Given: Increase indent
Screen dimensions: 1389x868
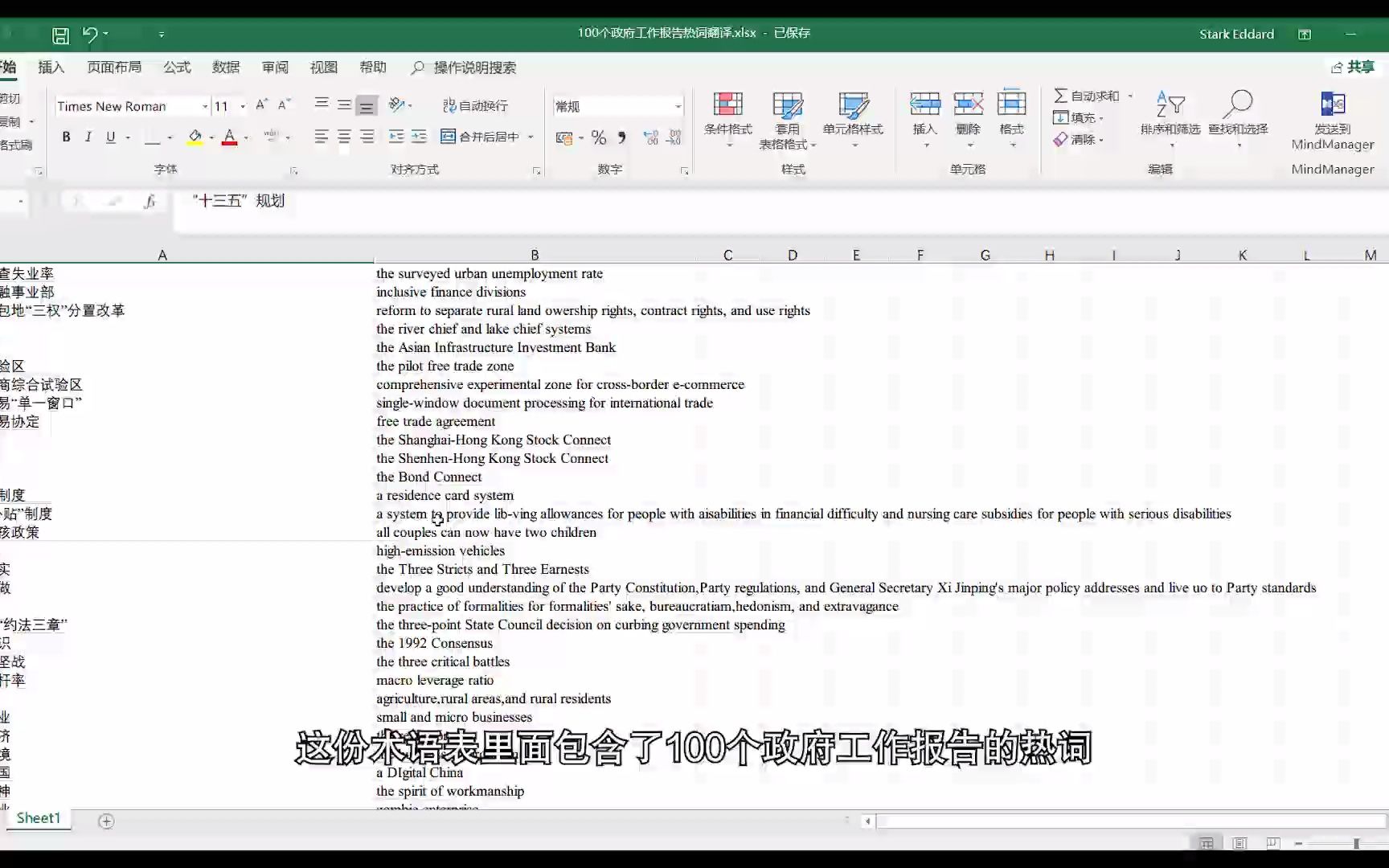Looking at the screenshot, I should coord(419,137).
